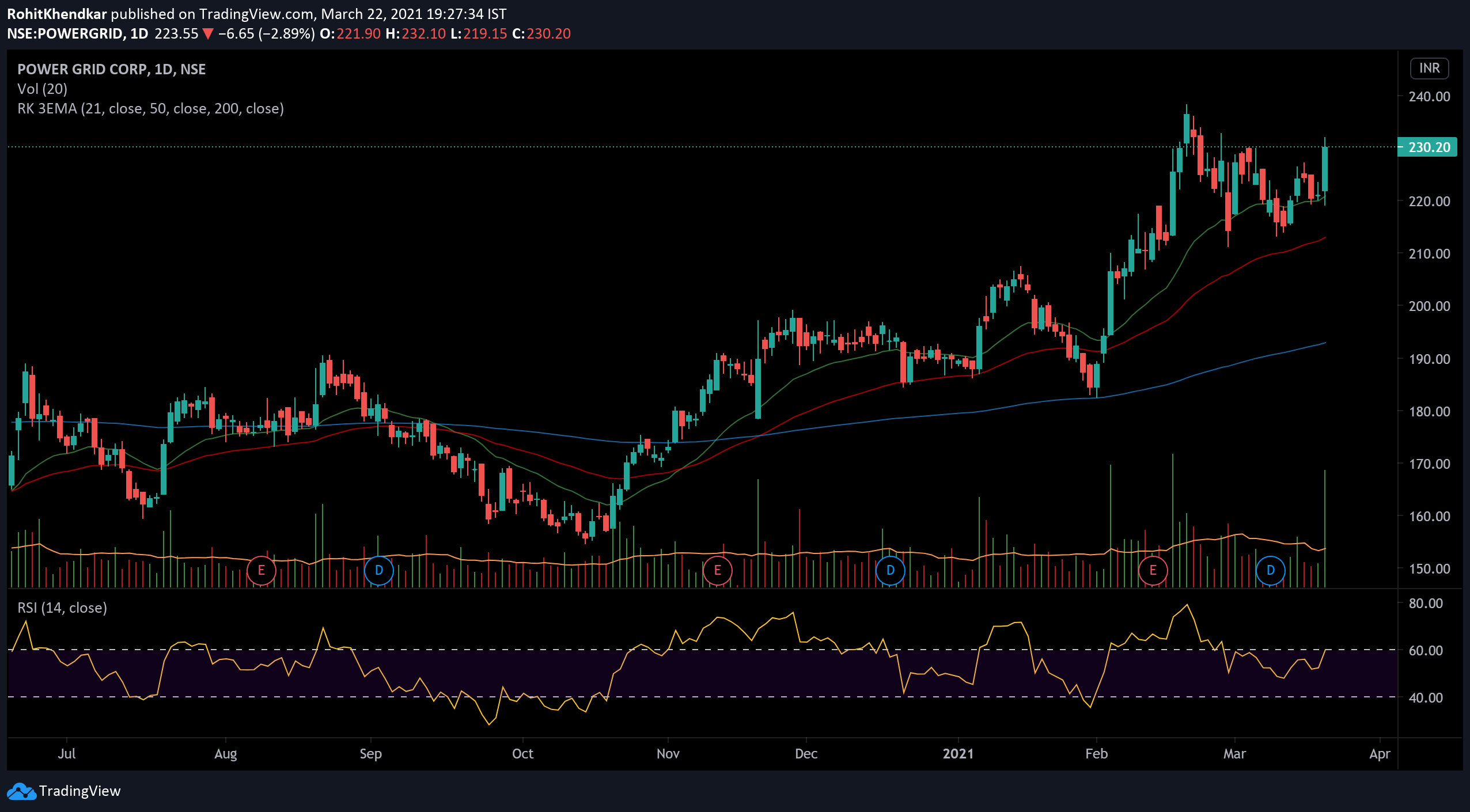Image resolution: width=1470 pixels, height=812 pixels.
Task: Click the 160.00 price axis label
Action: pyautogui.click(x=1429, y=516)
